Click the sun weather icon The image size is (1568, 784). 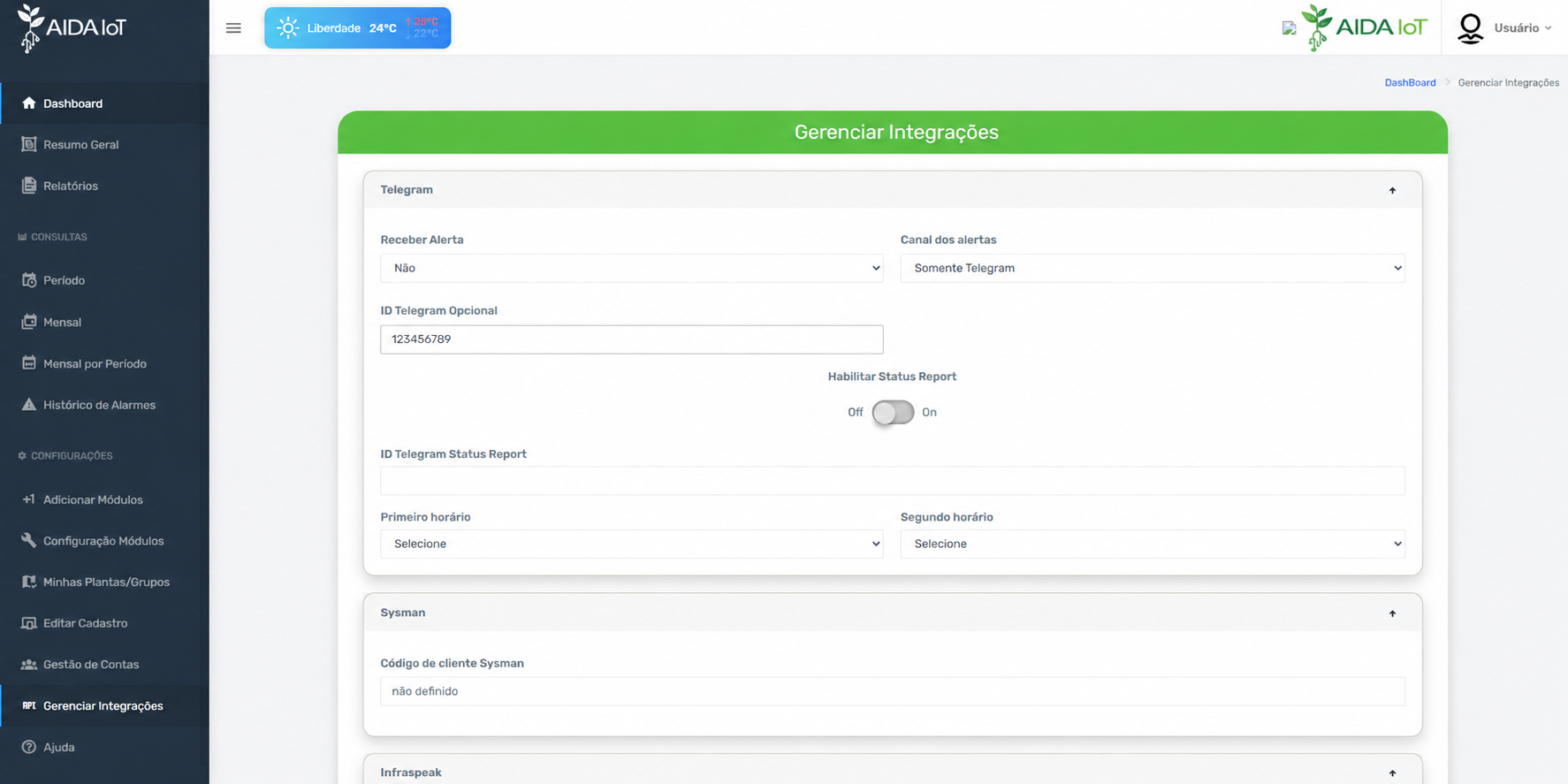[287, 28]
